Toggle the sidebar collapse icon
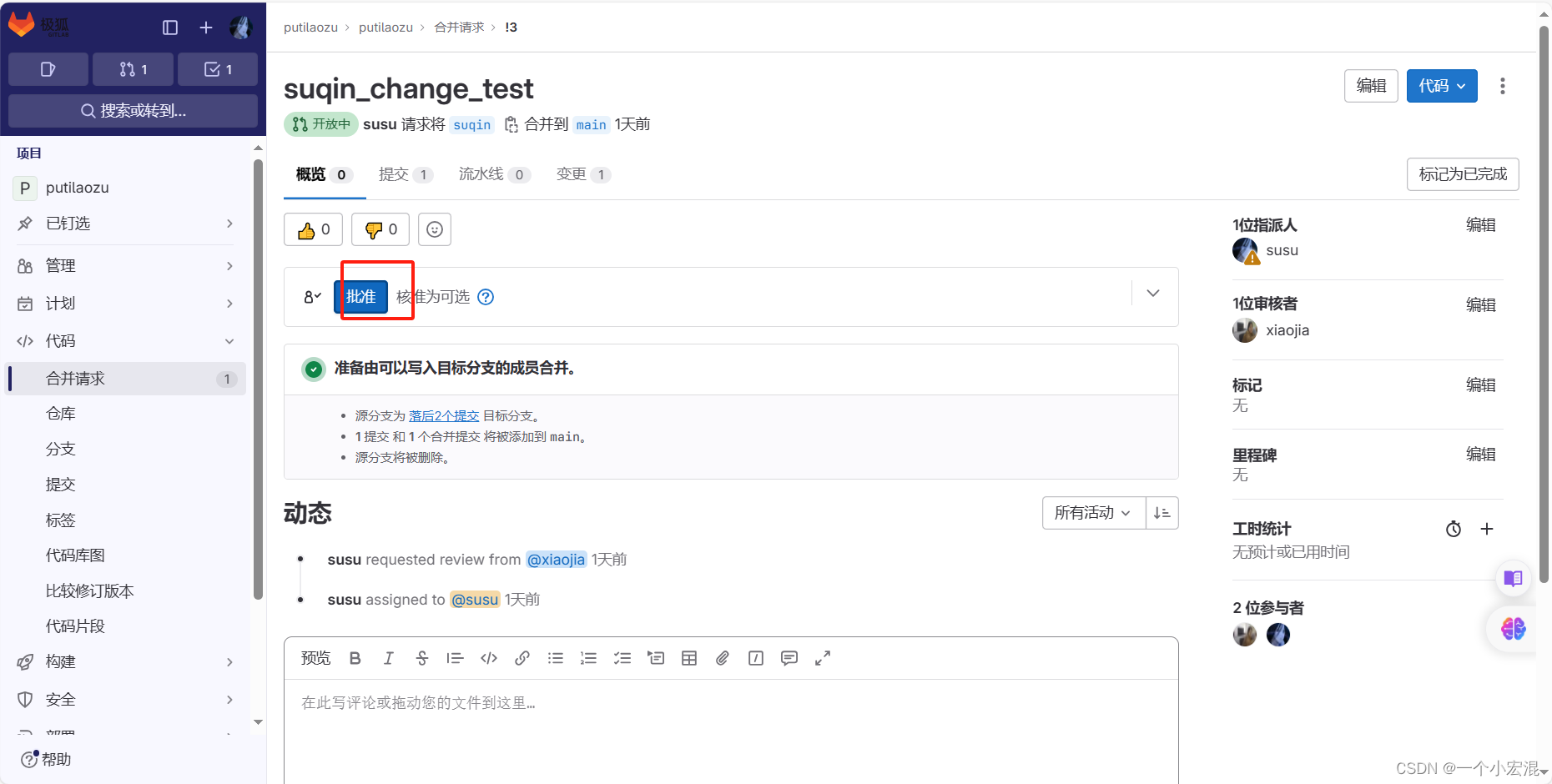 [x=170, y=28]
